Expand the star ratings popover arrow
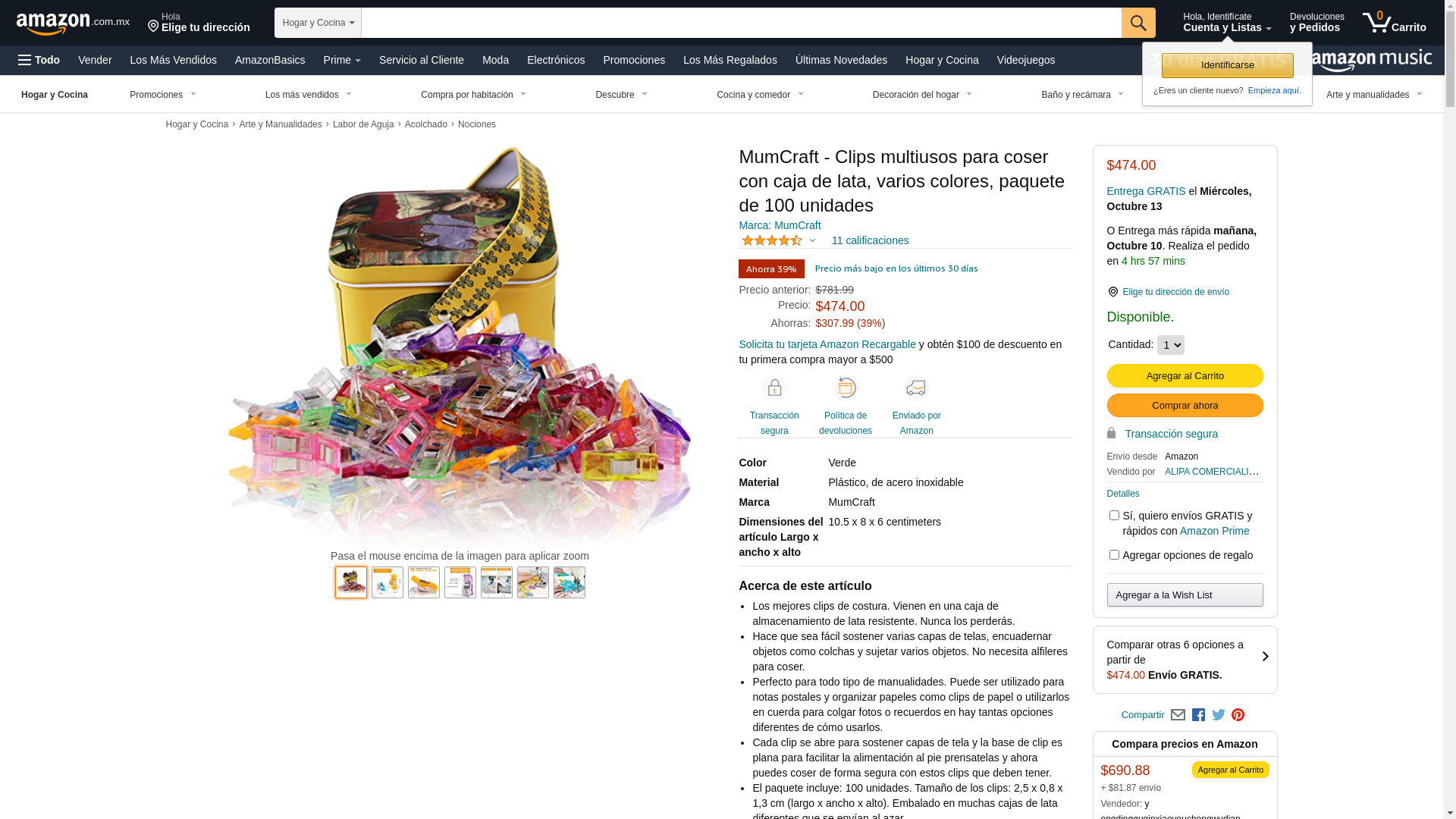This screenshot has width=1456, height=819. pyautogui.click(x=812, y=241)
